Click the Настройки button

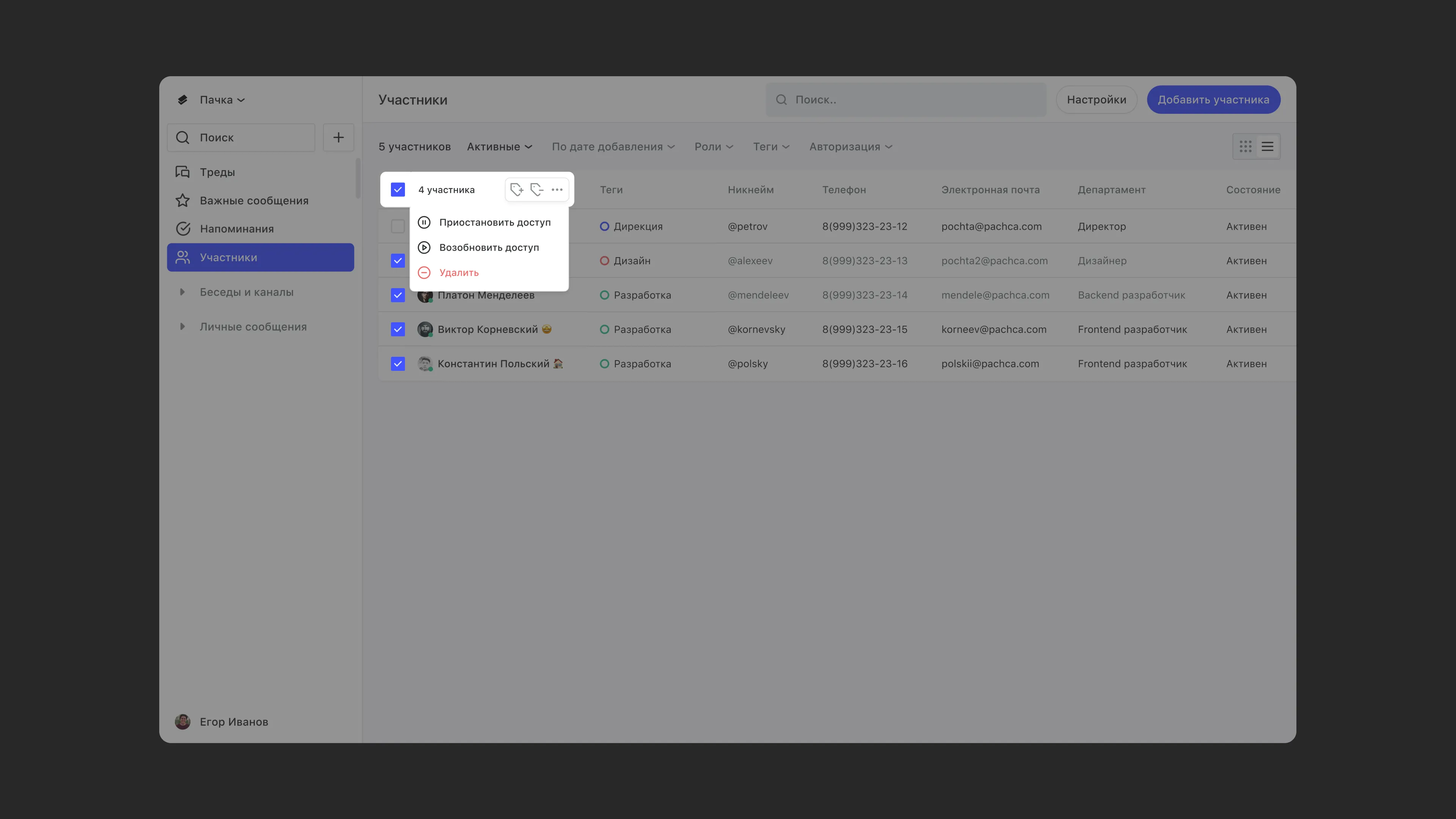point(1096,100)
